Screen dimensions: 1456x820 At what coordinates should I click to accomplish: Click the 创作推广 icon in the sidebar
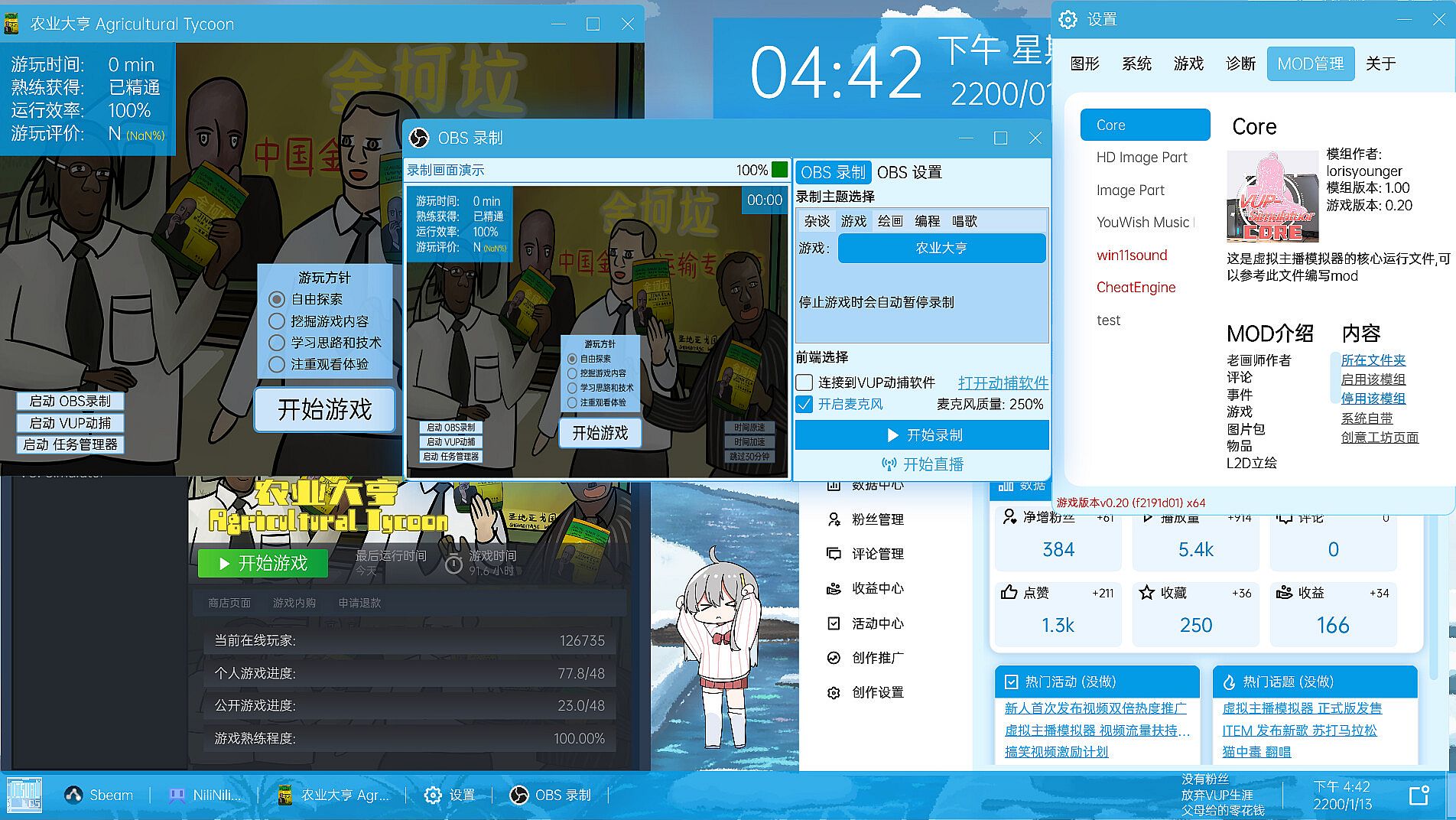tap(834, 658)
